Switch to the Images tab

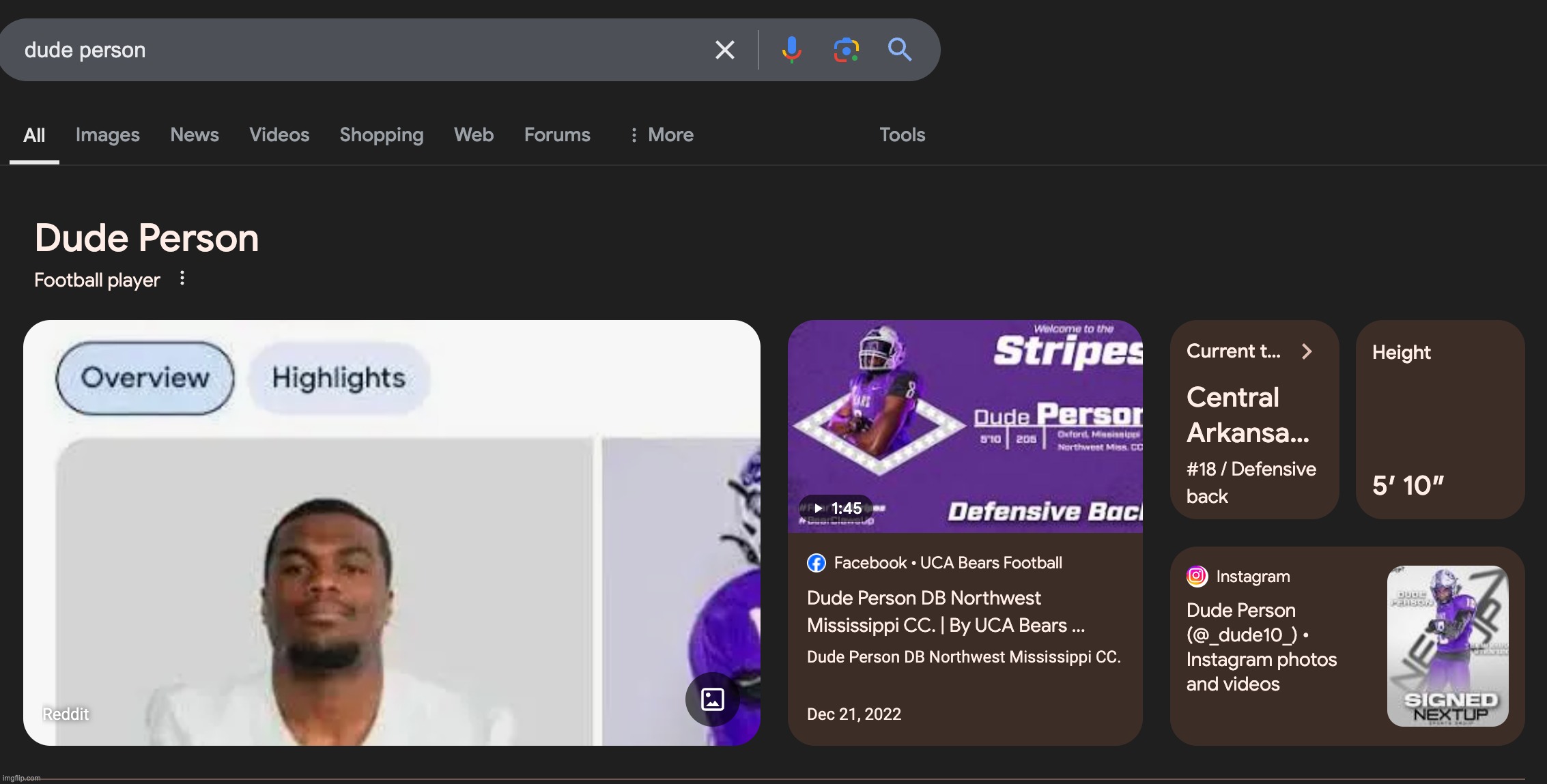coord(108,135)
